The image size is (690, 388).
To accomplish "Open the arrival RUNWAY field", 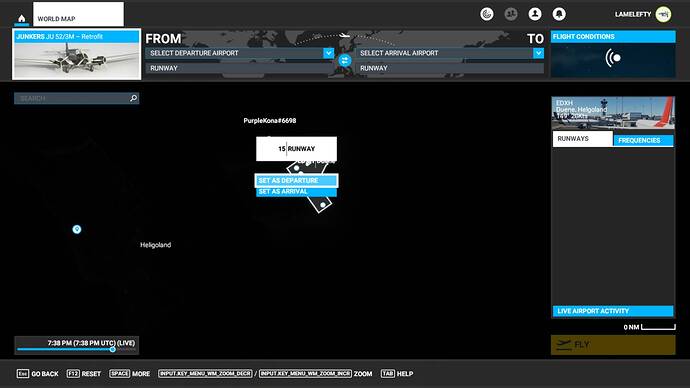I will (450, 68).
